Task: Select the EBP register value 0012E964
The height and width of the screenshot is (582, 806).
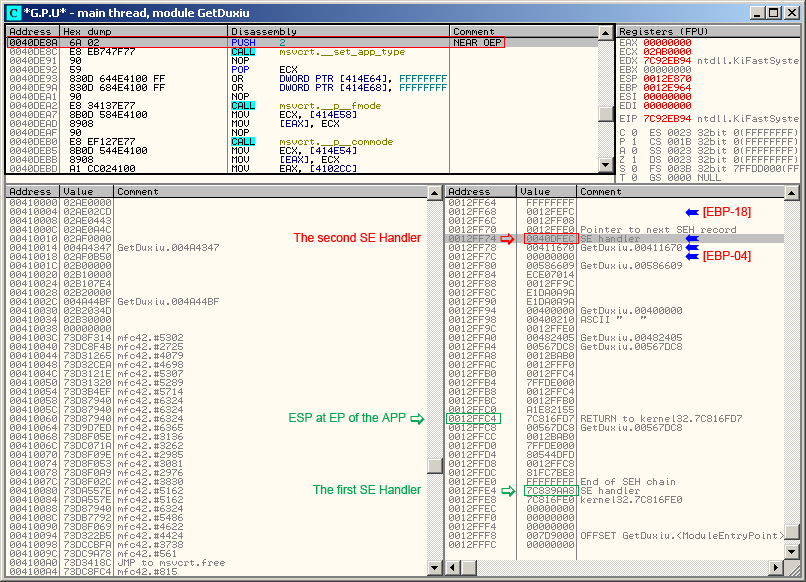Action: [x=667, y=88]
